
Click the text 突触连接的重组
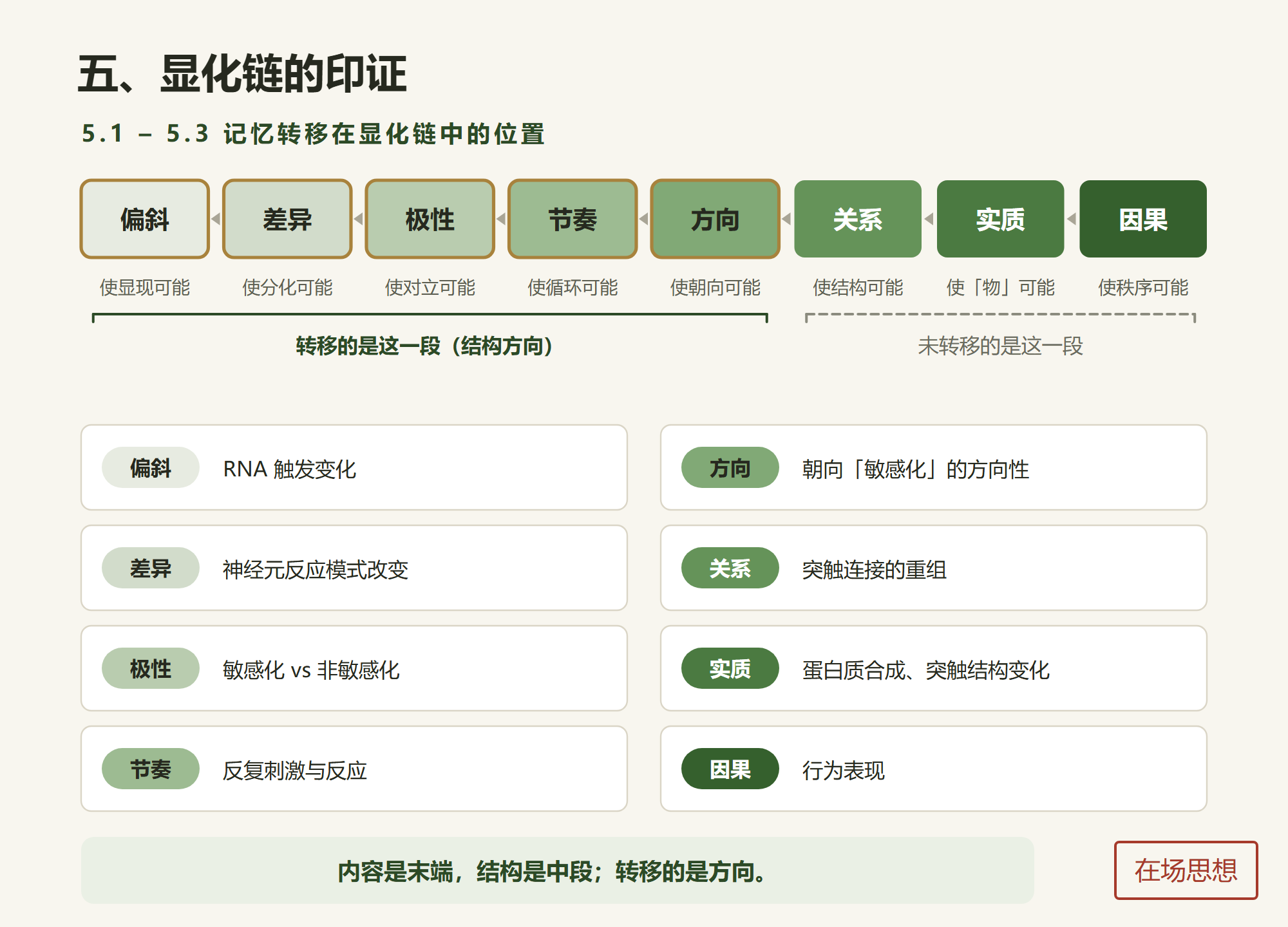pos(874,569)
